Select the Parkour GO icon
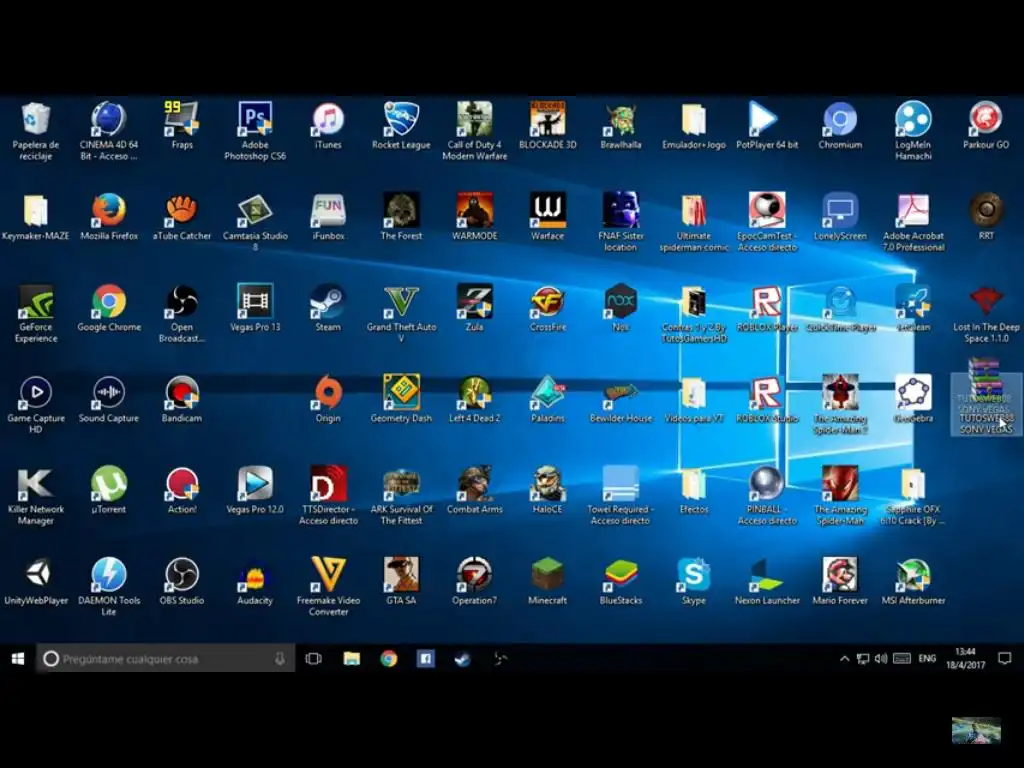Image resolution: width=1024 pixels, height=768 pixels. [986, 119]
